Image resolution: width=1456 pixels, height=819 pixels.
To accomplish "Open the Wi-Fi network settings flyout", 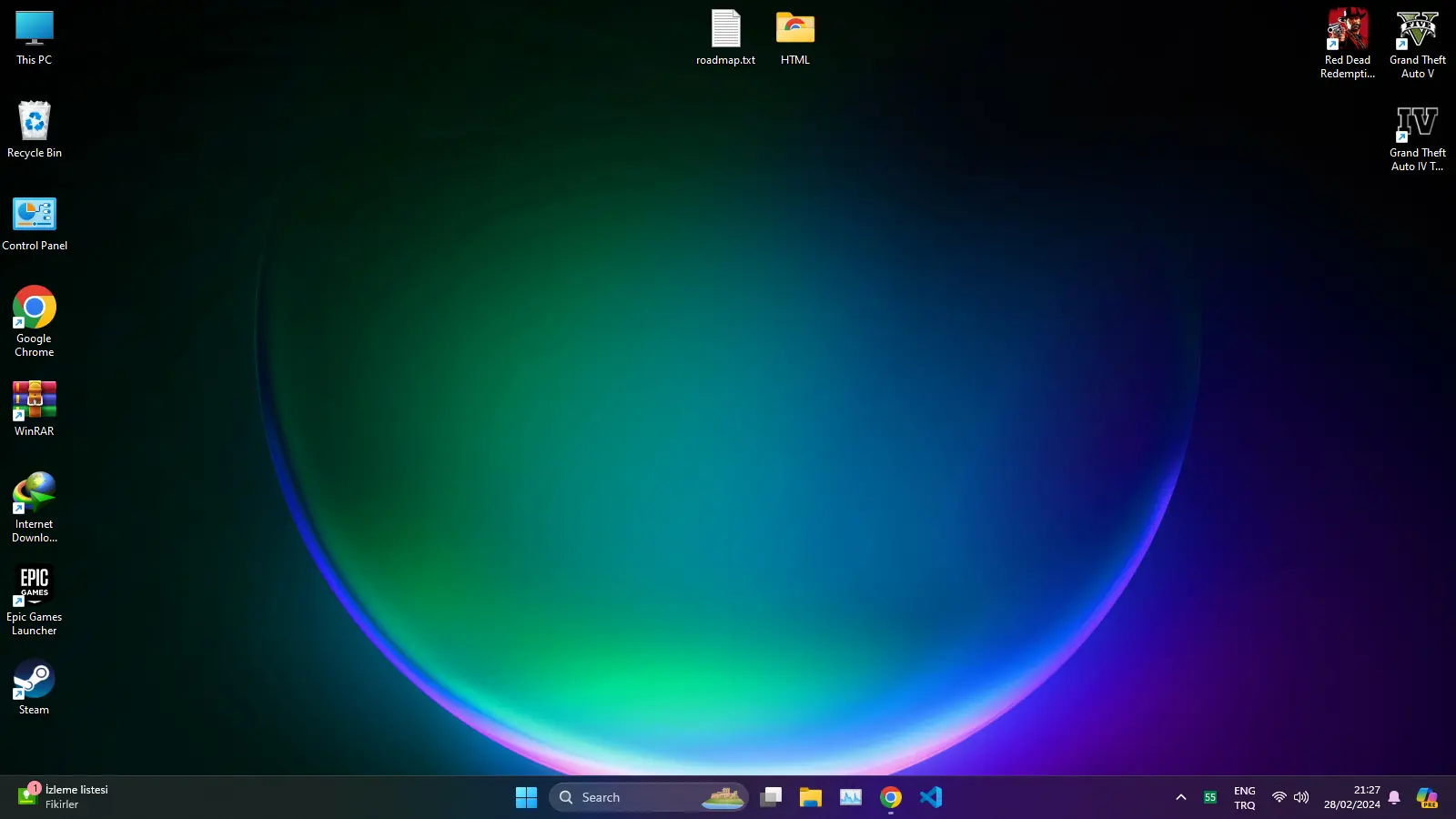I will click(1279, 798).
